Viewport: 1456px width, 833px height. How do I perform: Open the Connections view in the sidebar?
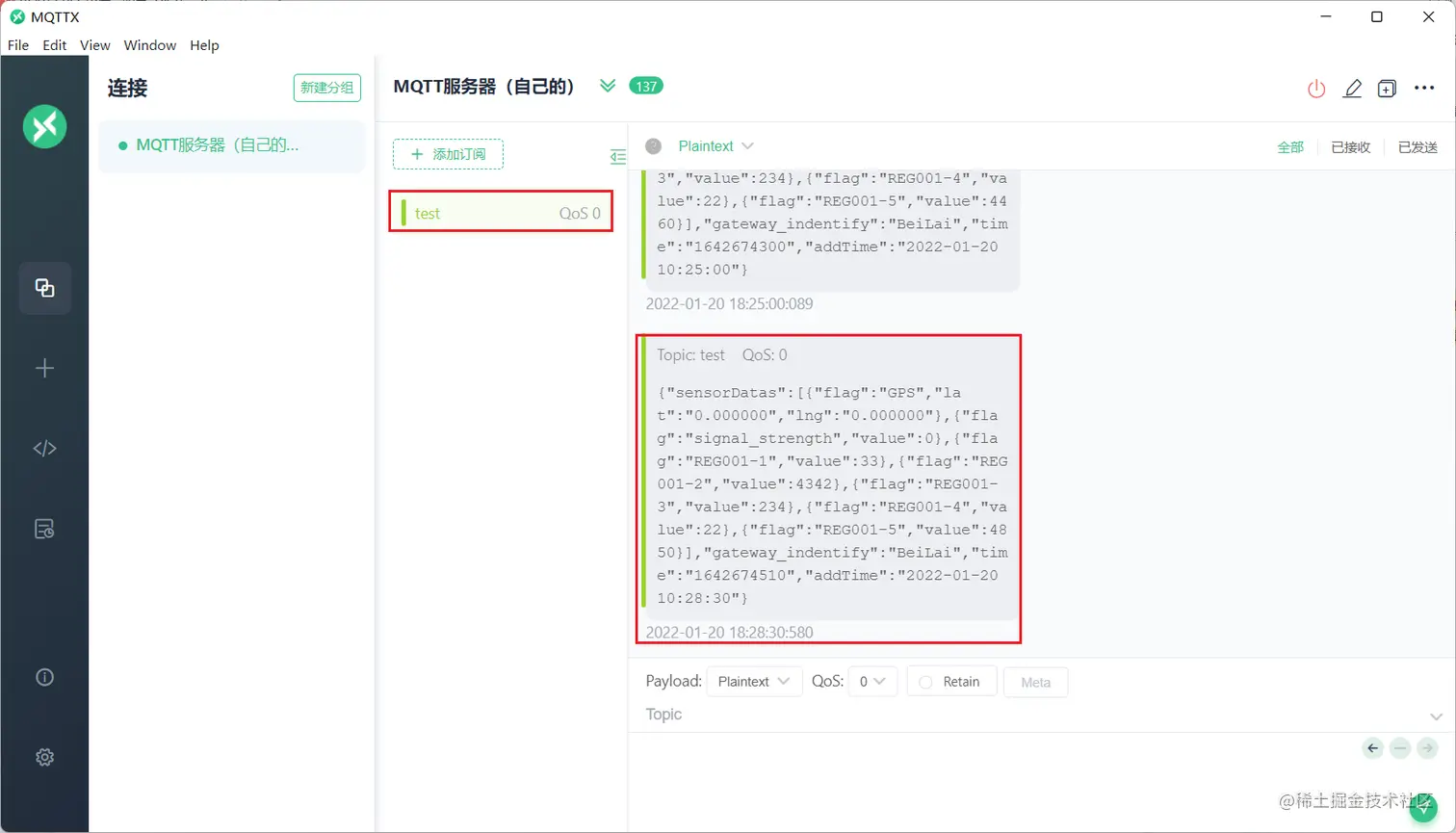[x=44, y=288]
